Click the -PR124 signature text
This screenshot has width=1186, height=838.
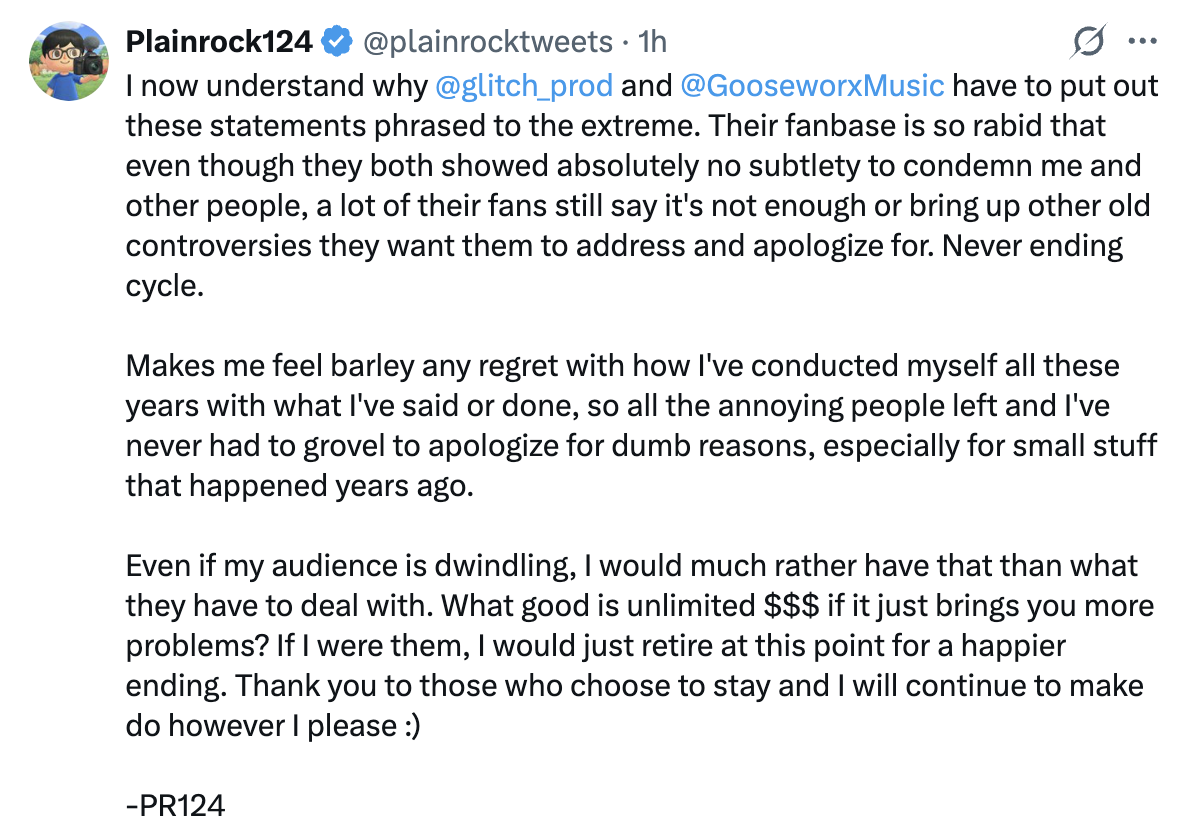(175, 806)
